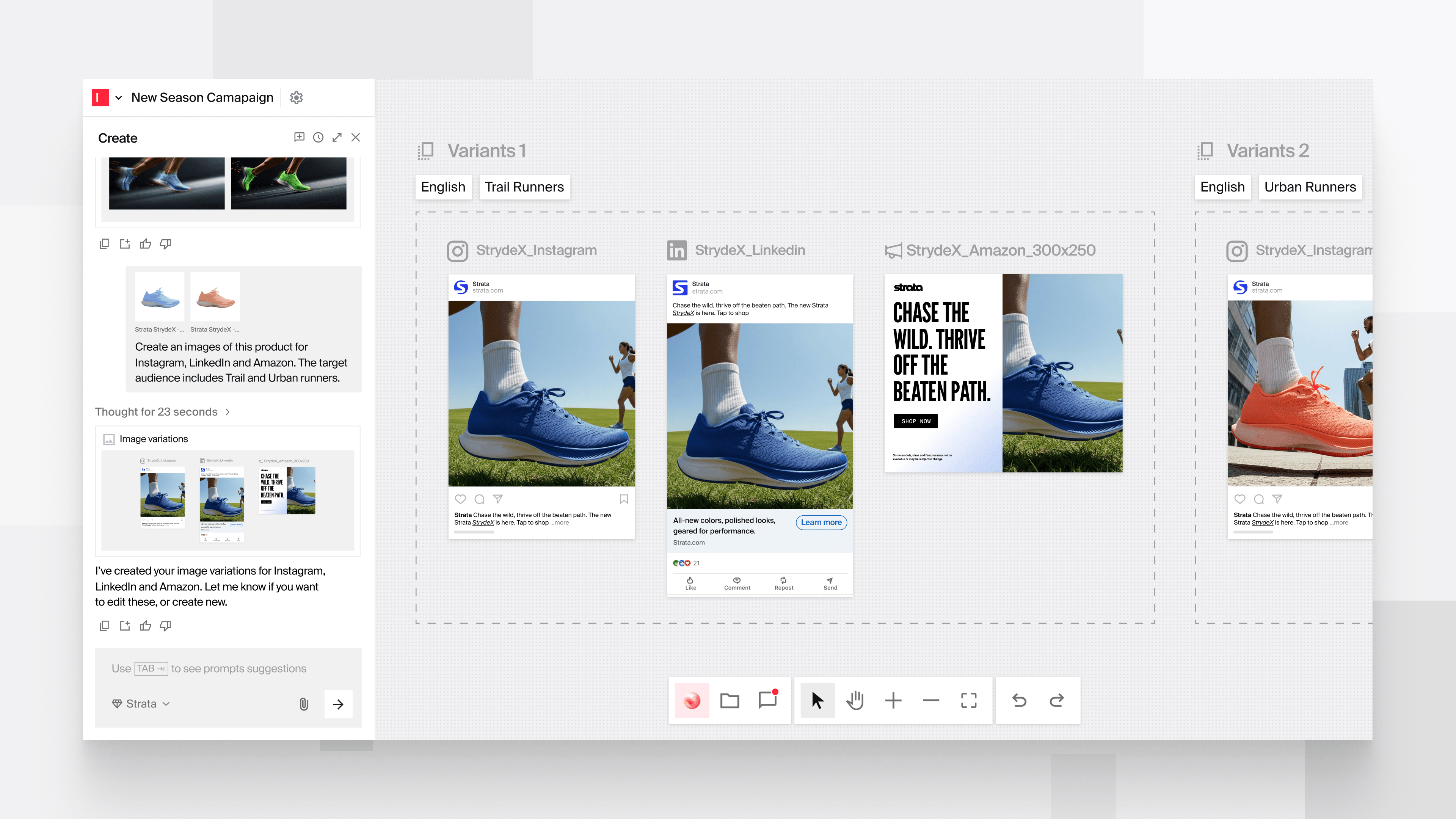This screenshot has width=1456, height=819.
Task: Give a thumbs down to the image variations
Action: pos(166,626)
